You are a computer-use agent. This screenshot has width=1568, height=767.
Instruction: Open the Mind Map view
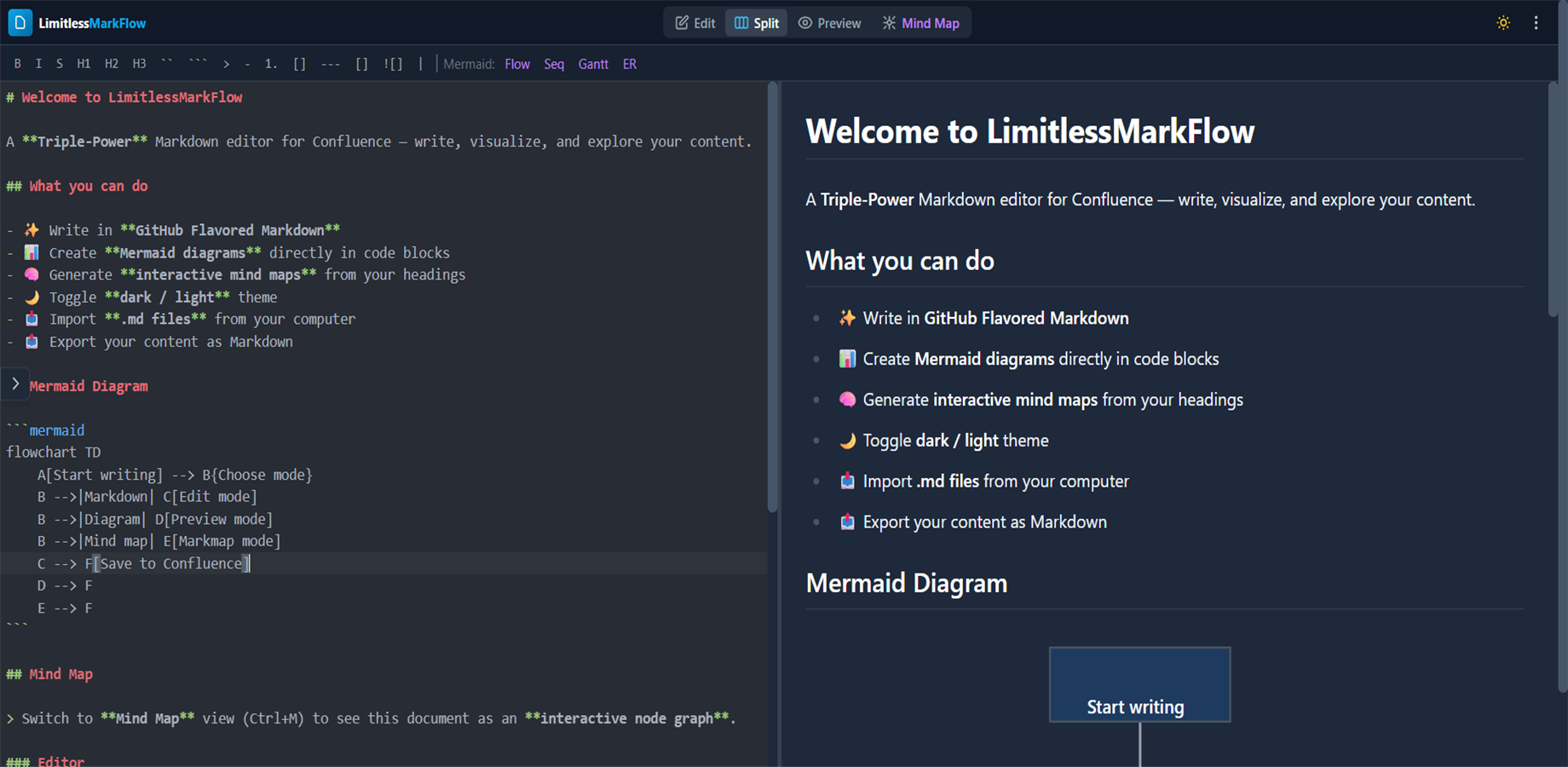click(920, 23)
